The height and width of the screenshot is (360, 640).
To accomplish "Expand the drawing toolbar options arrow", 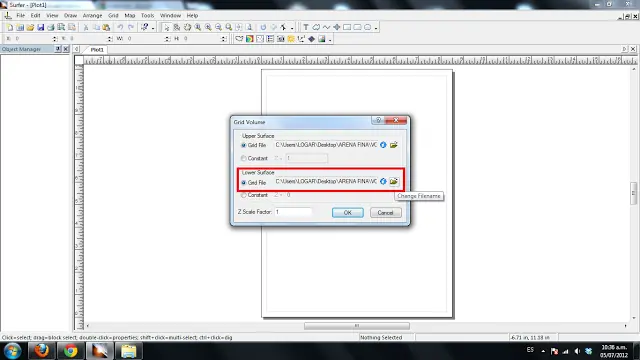I will [x=376, y=28].
